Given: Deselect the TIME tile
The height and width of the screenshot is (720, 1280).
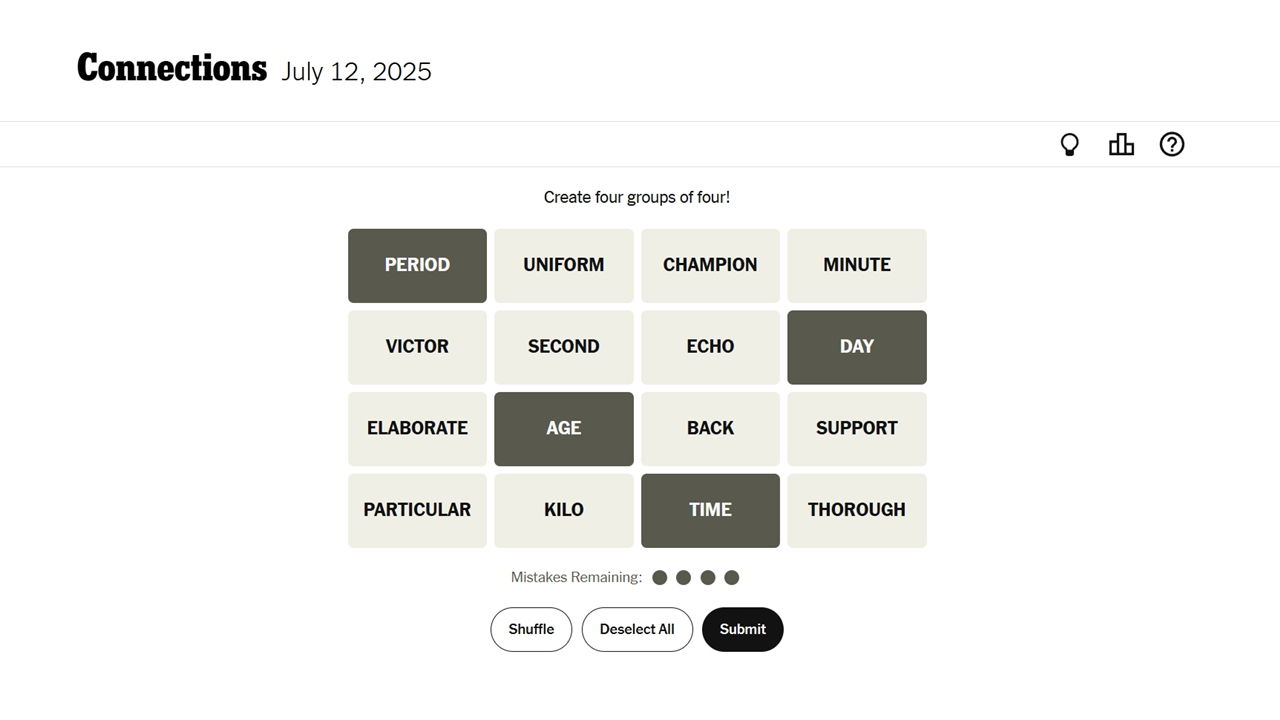Looking at the screenshot, I should (710, 511).
